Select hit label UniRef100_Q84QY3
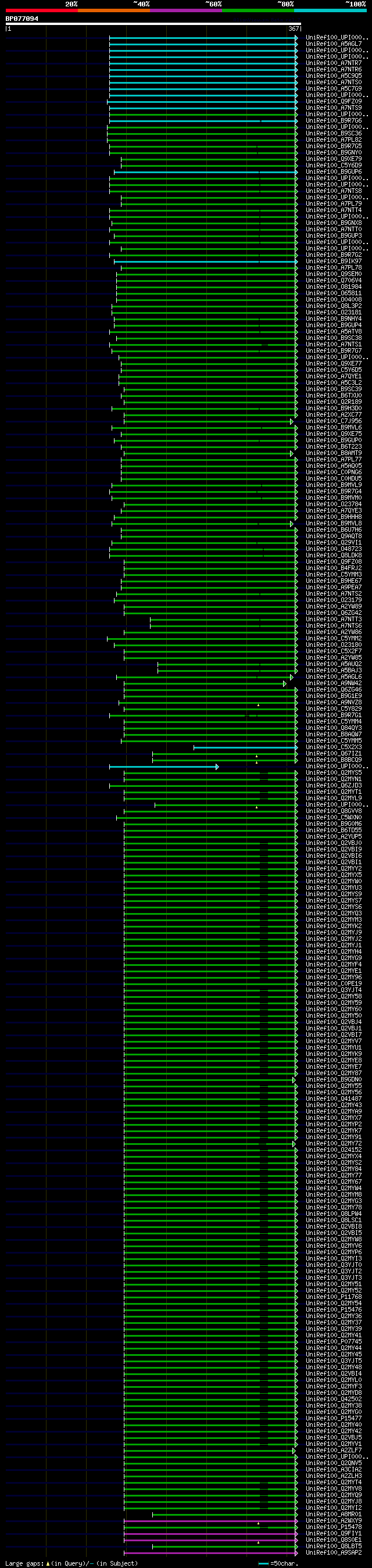372x1568 pixels. [x=334, y=728]
